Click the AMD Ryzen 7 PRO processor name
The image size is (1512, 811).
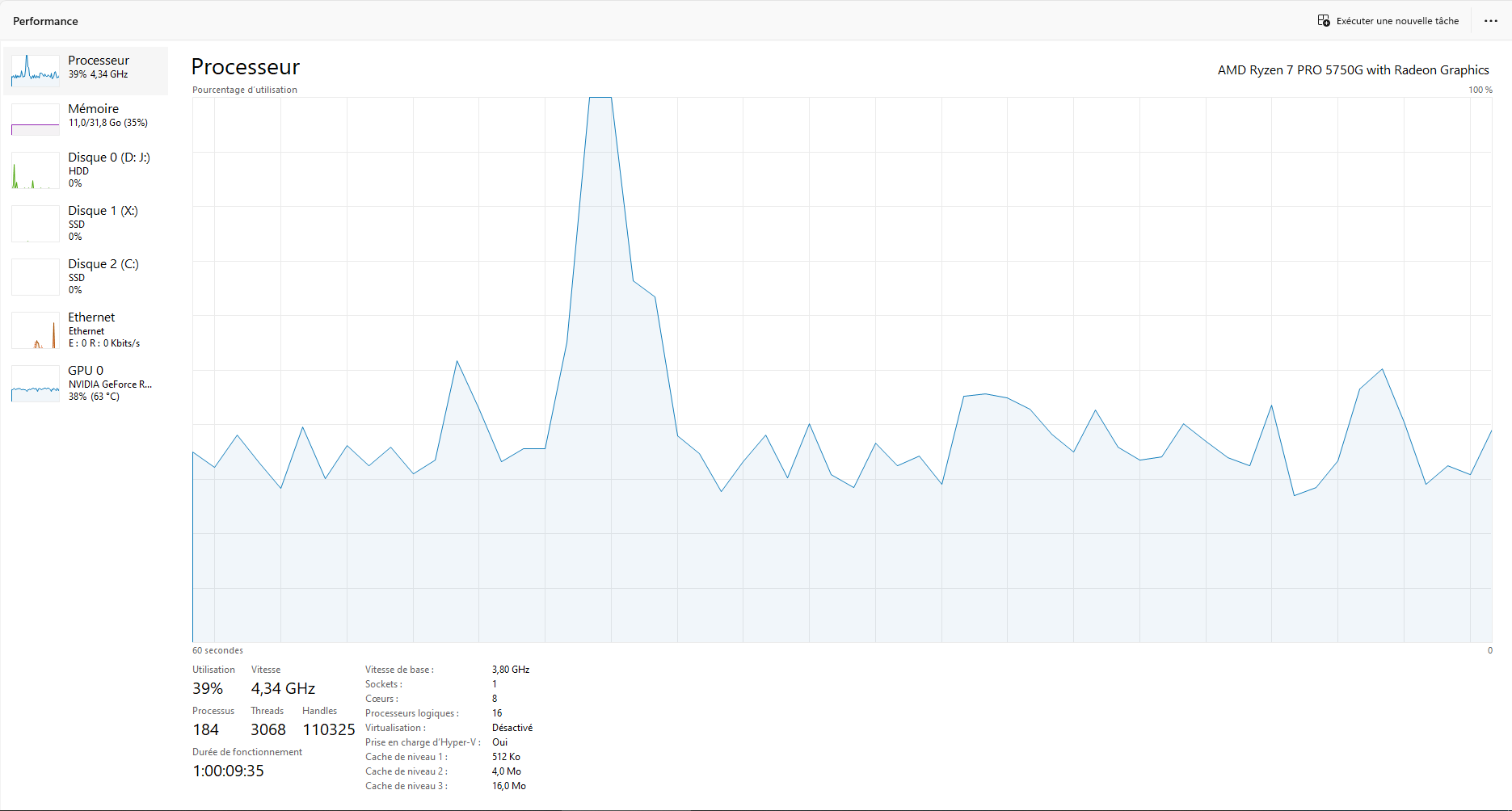pos(1353,70)
